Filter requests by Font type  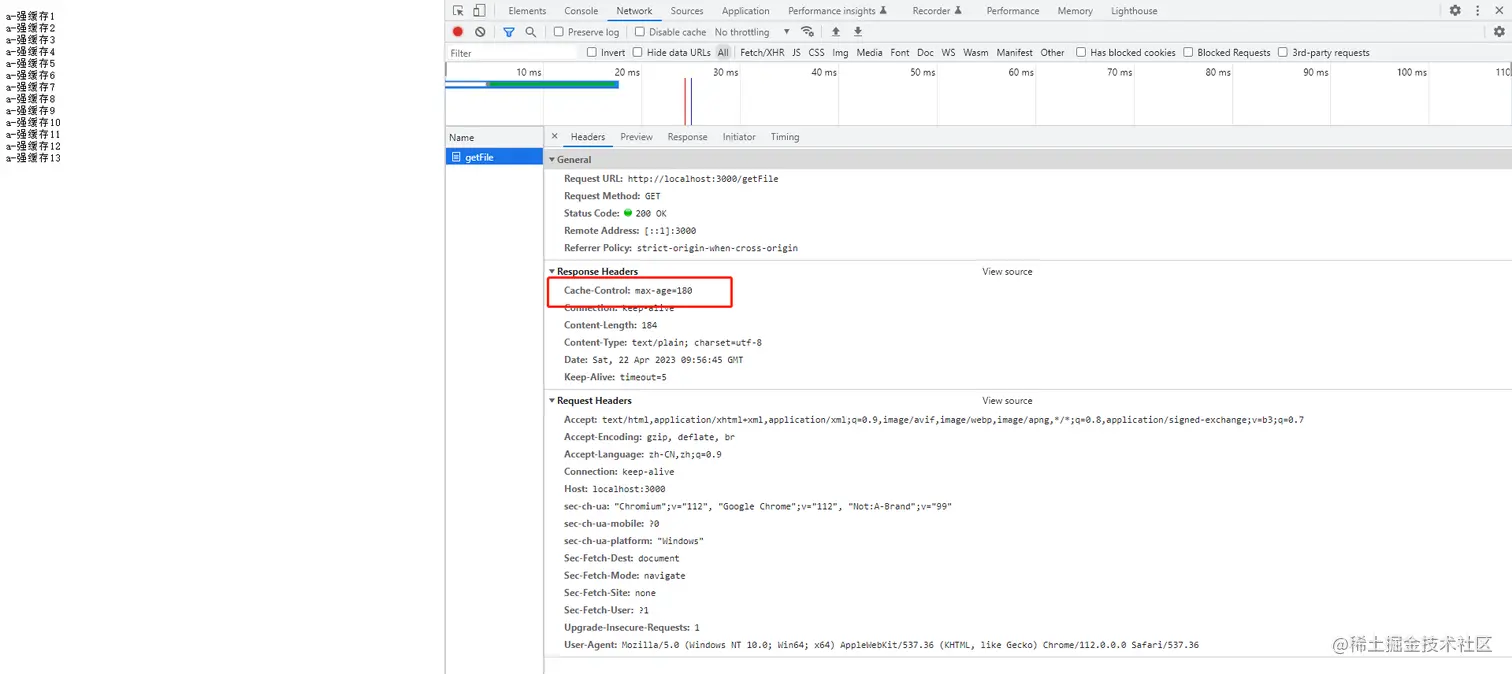[x=900, y=52]
